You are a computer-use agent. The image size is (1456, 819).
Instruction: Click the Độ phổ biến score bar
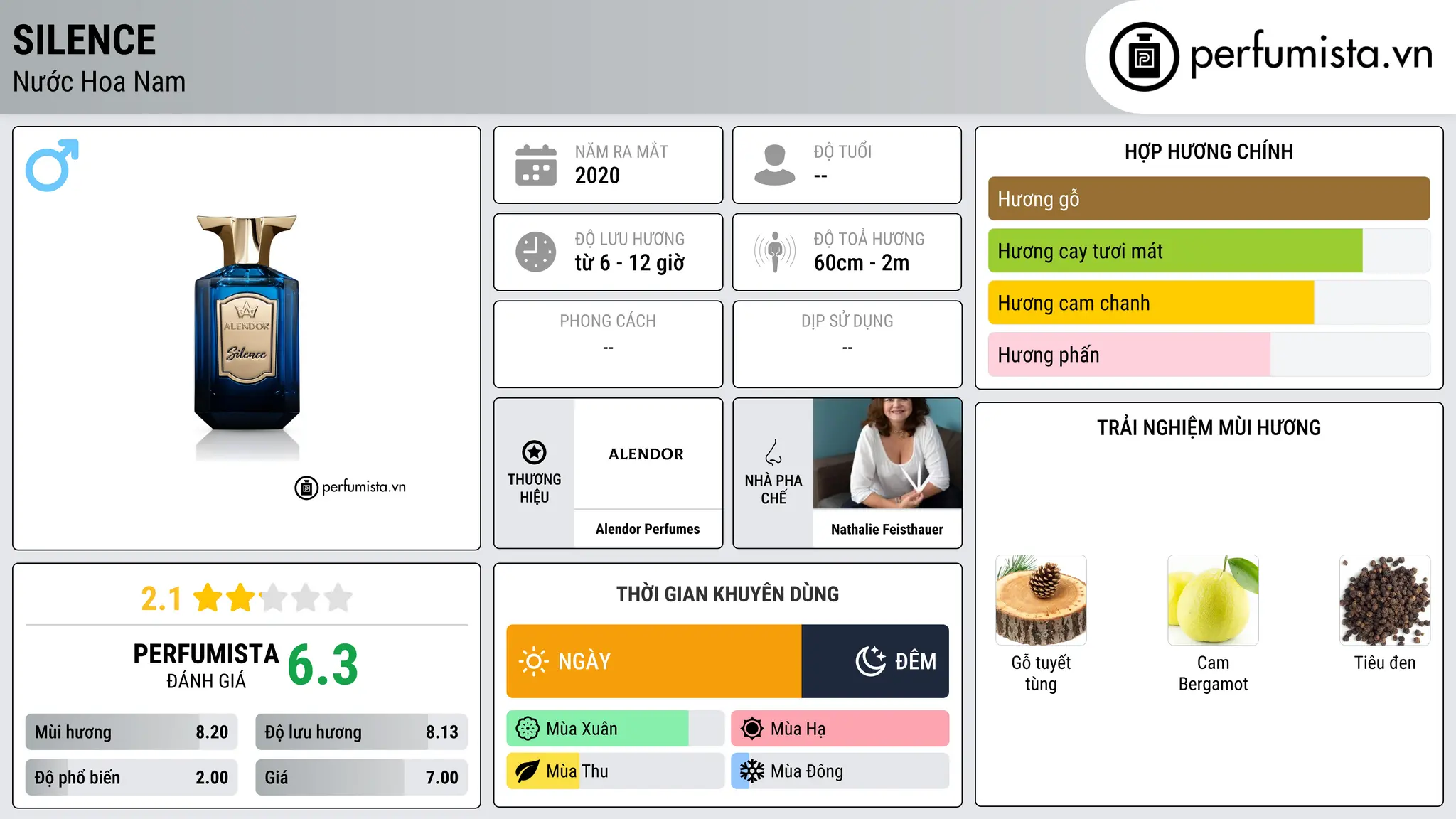(132, 777)
